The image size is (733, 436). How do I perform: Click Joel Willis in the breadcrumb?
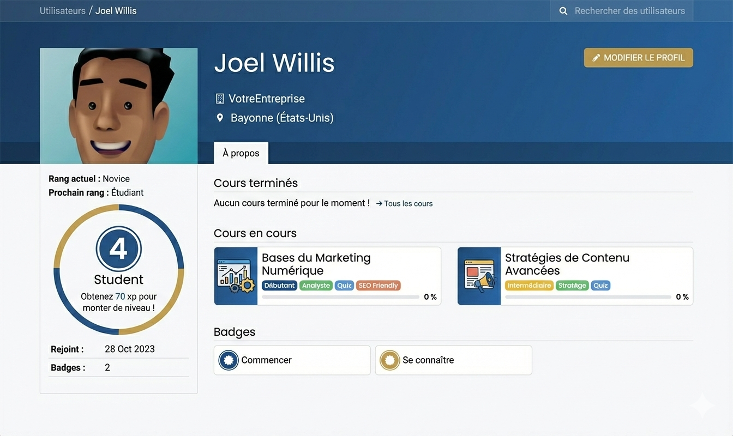tap(116, 11)
